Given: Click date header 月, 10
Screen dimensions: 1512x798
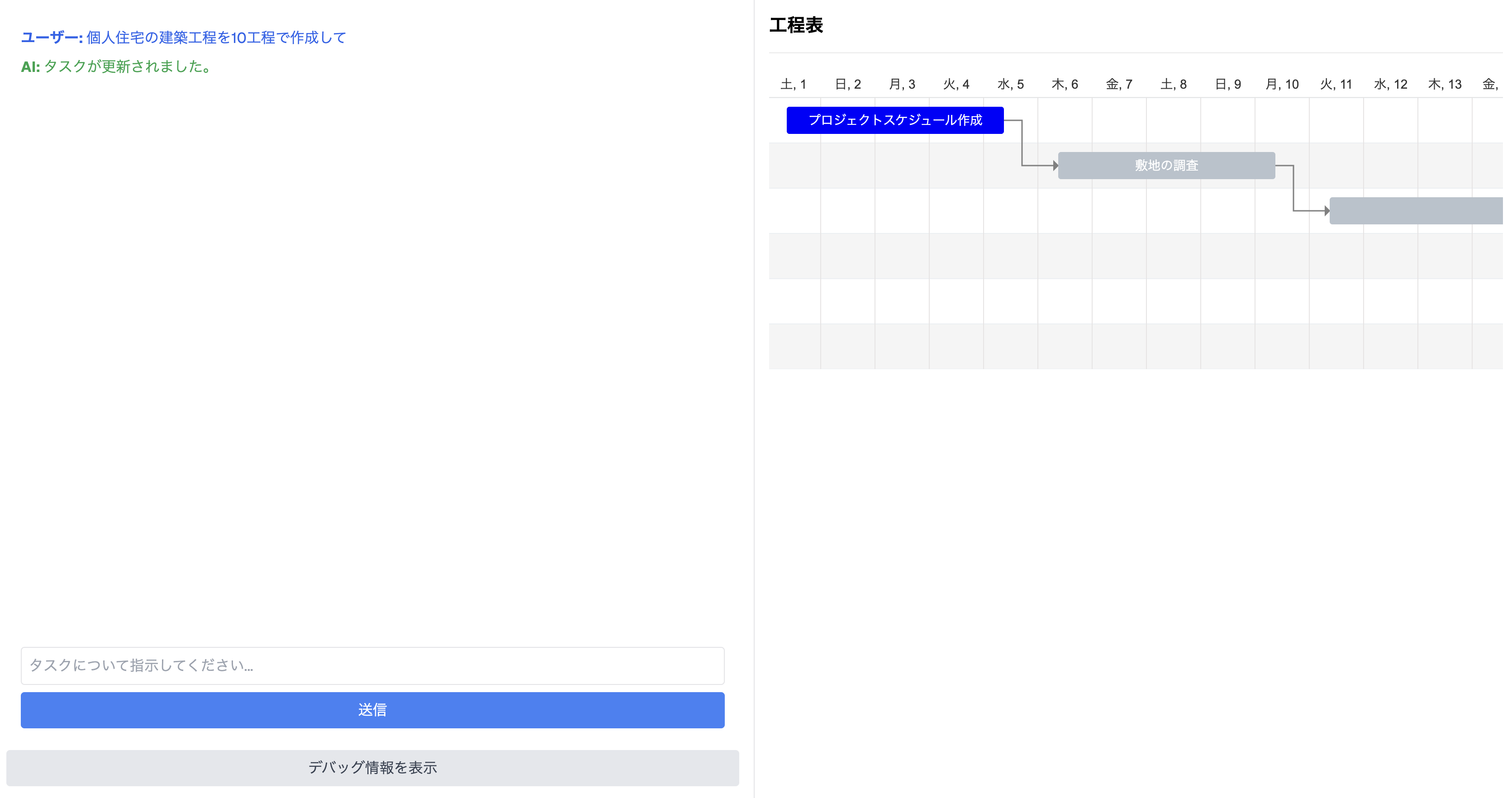Looking at the screenshot, I should pos(1282,85).
